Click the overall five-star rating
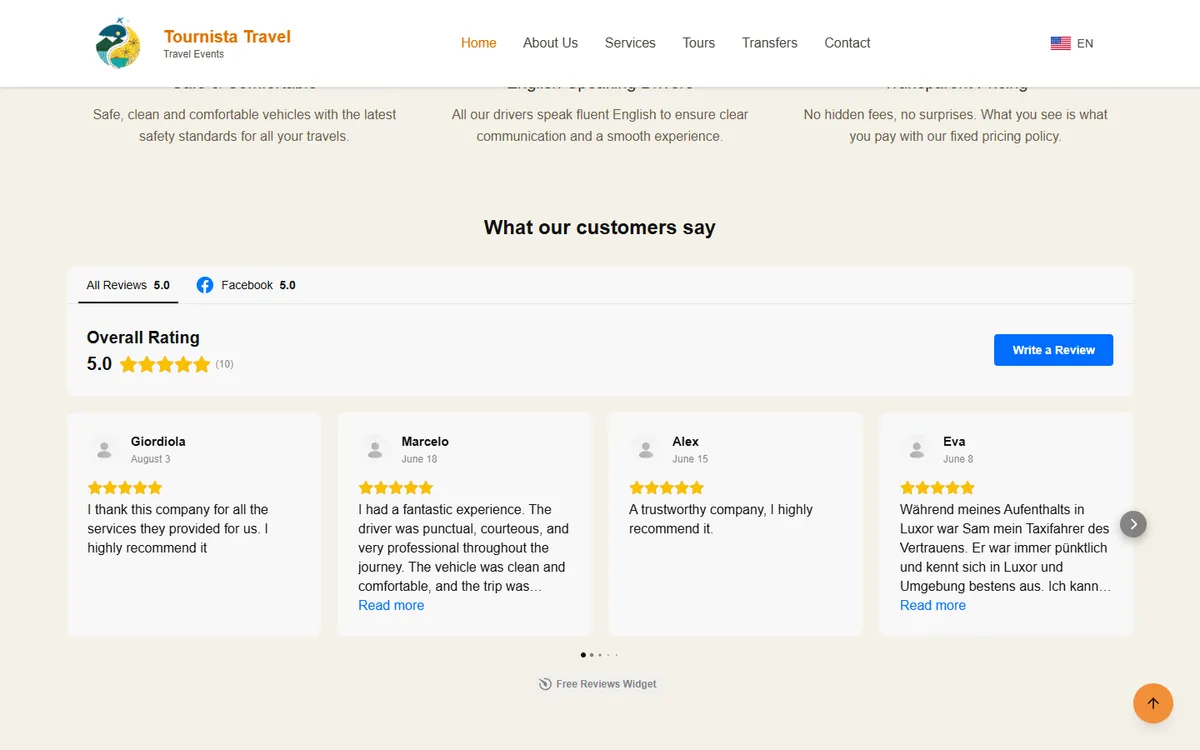1200x750 pixels. coord(165,364)
